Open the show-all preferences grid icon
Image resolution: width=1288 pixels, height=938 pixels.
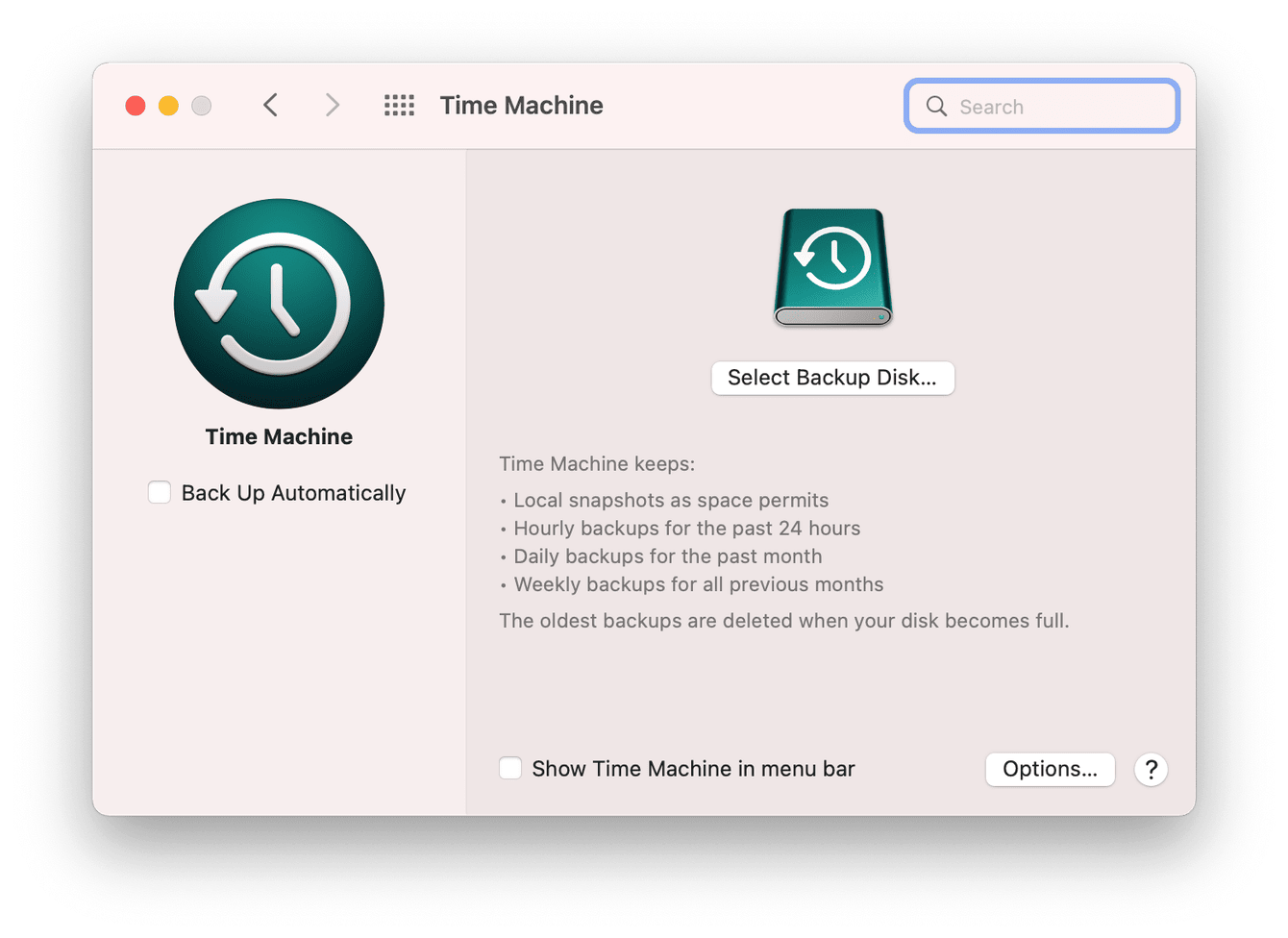399,106
